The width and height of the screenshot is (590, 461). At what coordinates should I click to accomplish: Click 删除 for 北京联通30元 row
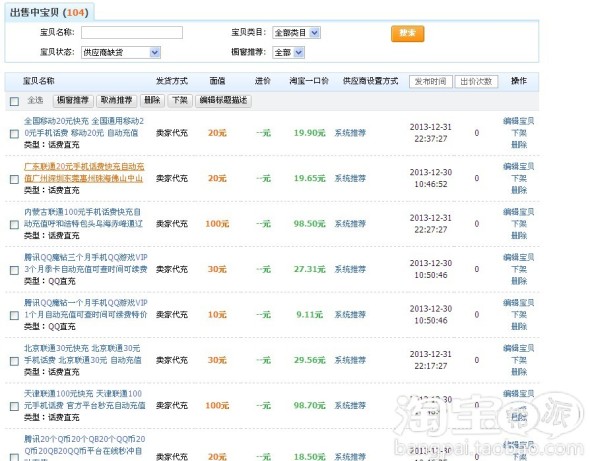click(519, 372)
